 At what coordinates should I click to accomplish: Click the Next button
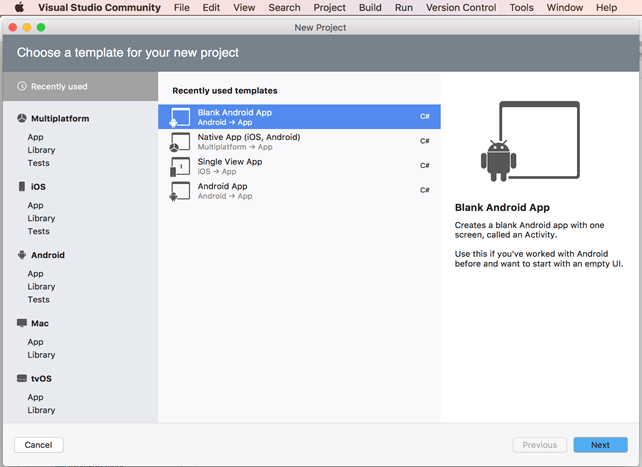pyautogui.click(x=600, y=445)
